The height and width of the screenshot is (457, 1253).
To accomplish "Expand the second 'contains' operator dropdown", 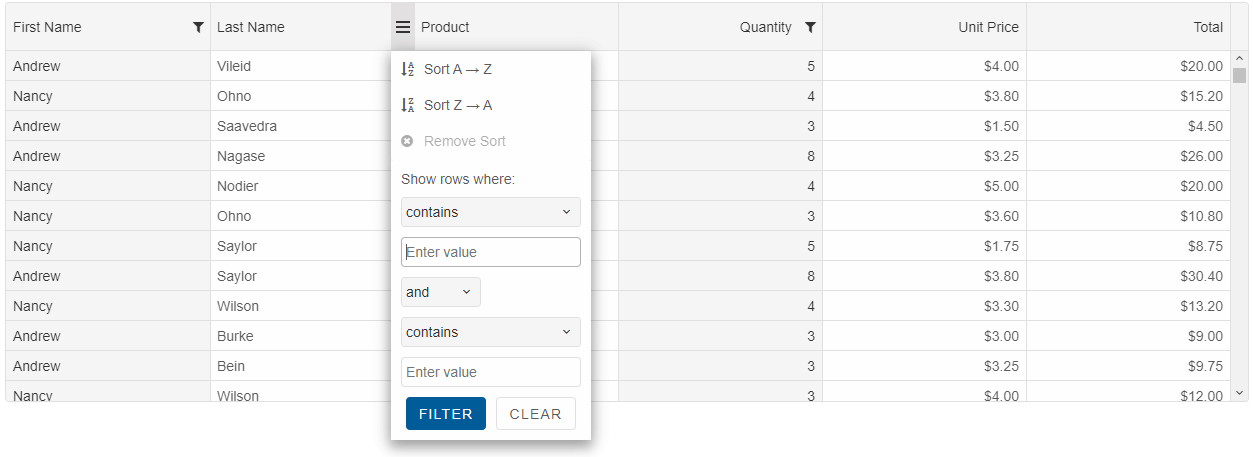I will pos(490,332).
